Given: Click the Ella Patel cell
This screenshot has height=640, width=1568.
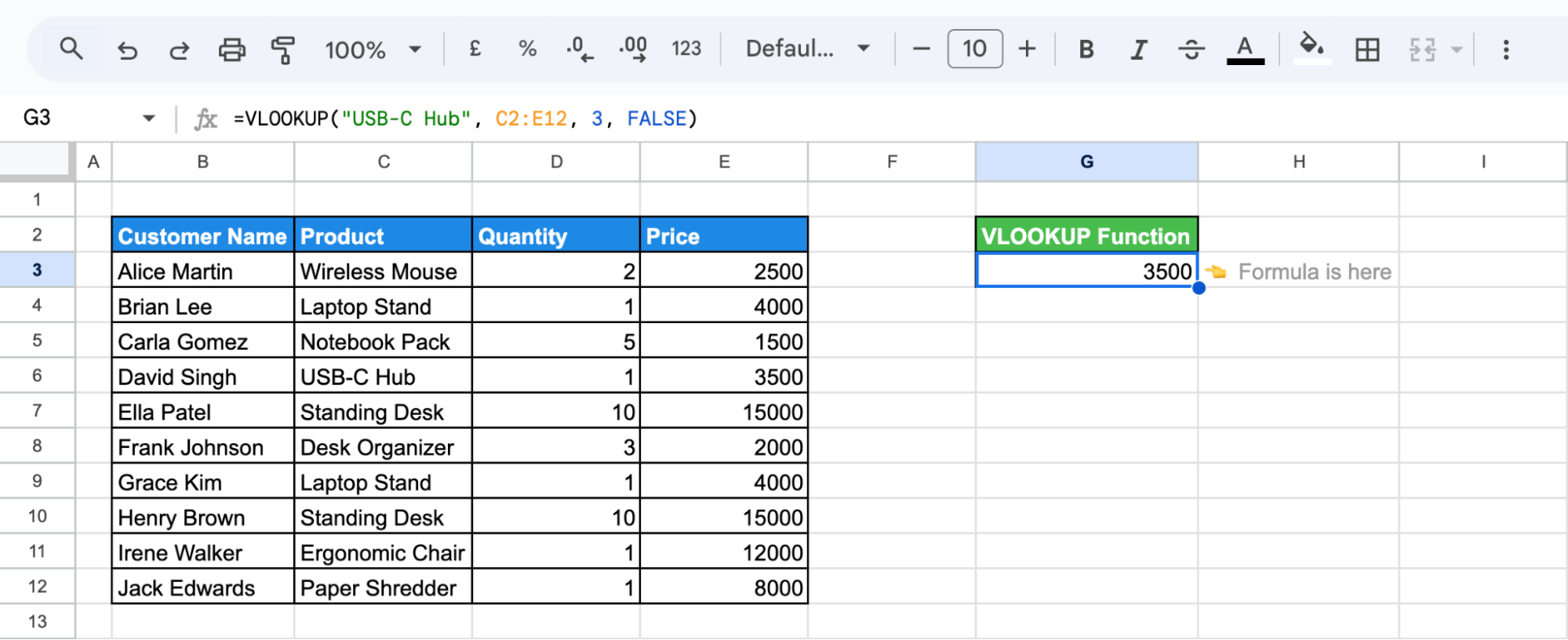Looking at the screenshot, I should point(203,412).
